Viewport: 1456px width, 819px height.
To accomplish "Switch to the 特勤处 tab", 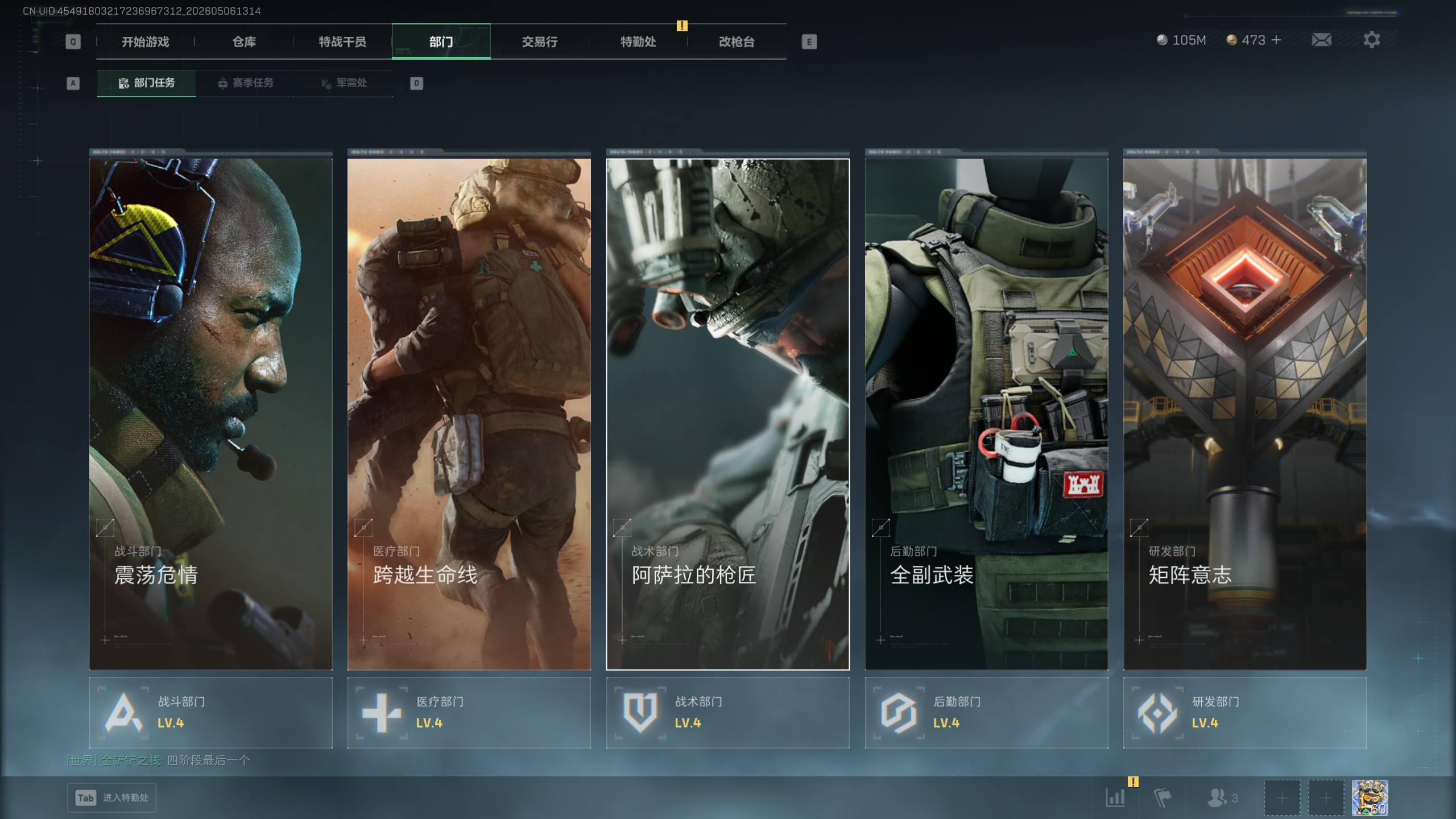I will [x=638, y=42].
